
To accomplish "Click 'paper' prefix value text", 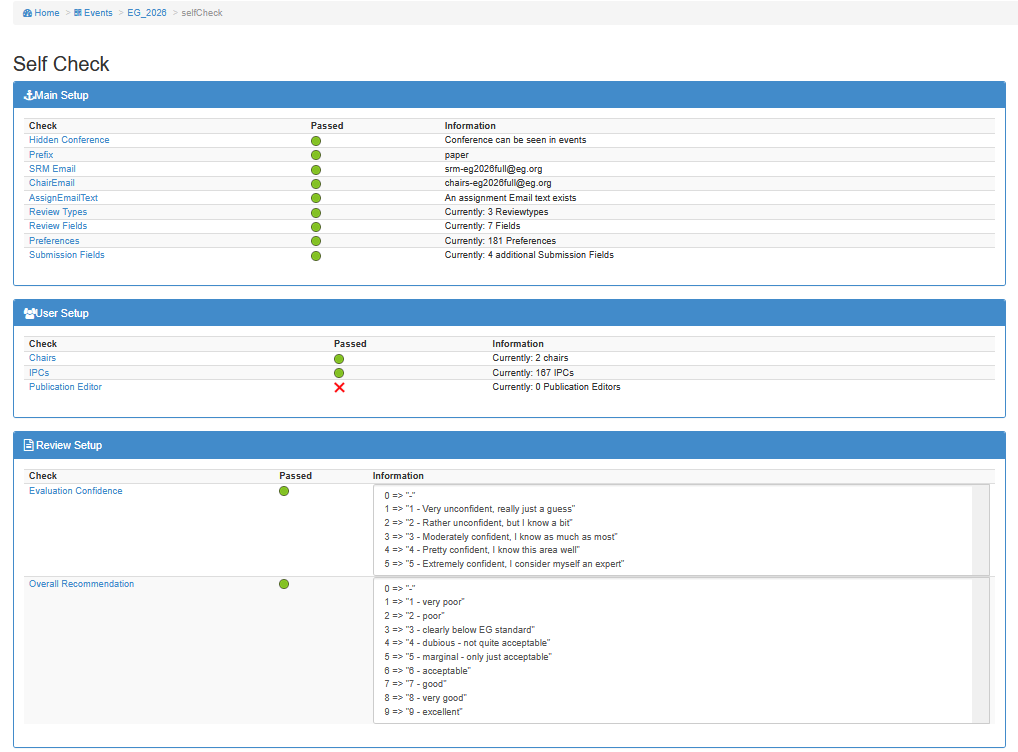I will coord(456,155).
